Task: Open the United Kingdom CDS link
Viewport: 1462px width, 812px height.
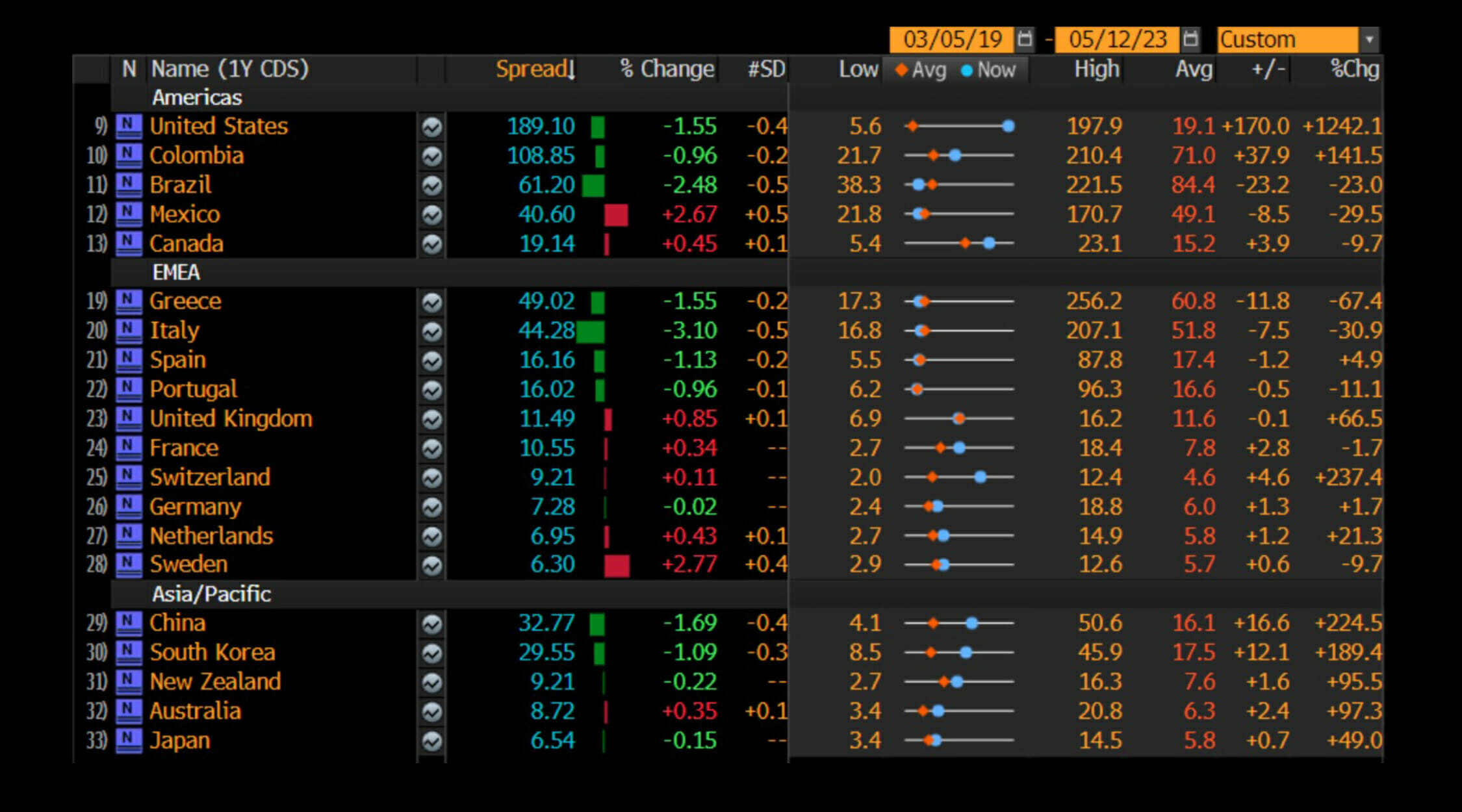Action: click(231, 419)
